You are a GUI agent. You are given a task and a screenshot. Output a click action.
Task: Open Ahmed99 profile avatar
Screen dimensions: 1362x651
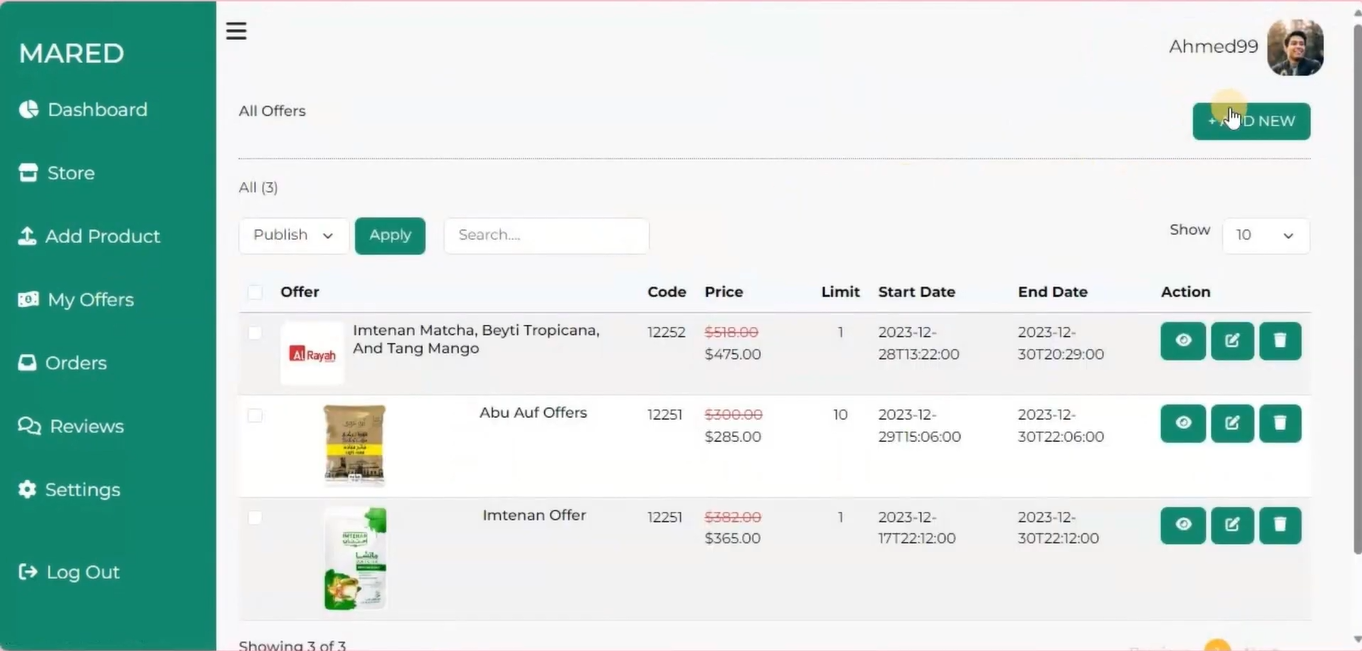point(1295,47)
